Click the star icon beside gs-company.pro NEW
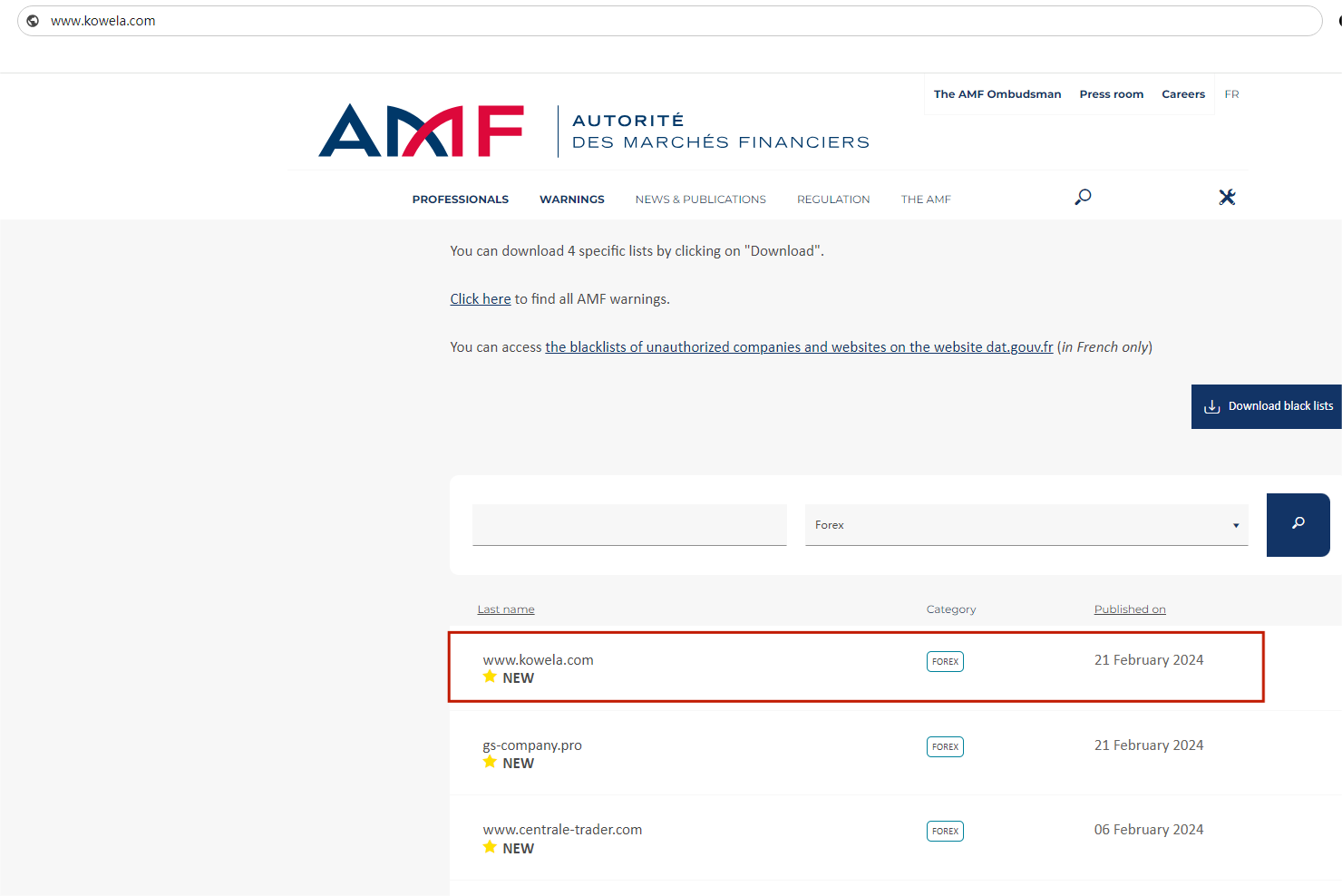Image resolution: width=1342 pixels, height=896 pixels. click(x=490, y=762)
